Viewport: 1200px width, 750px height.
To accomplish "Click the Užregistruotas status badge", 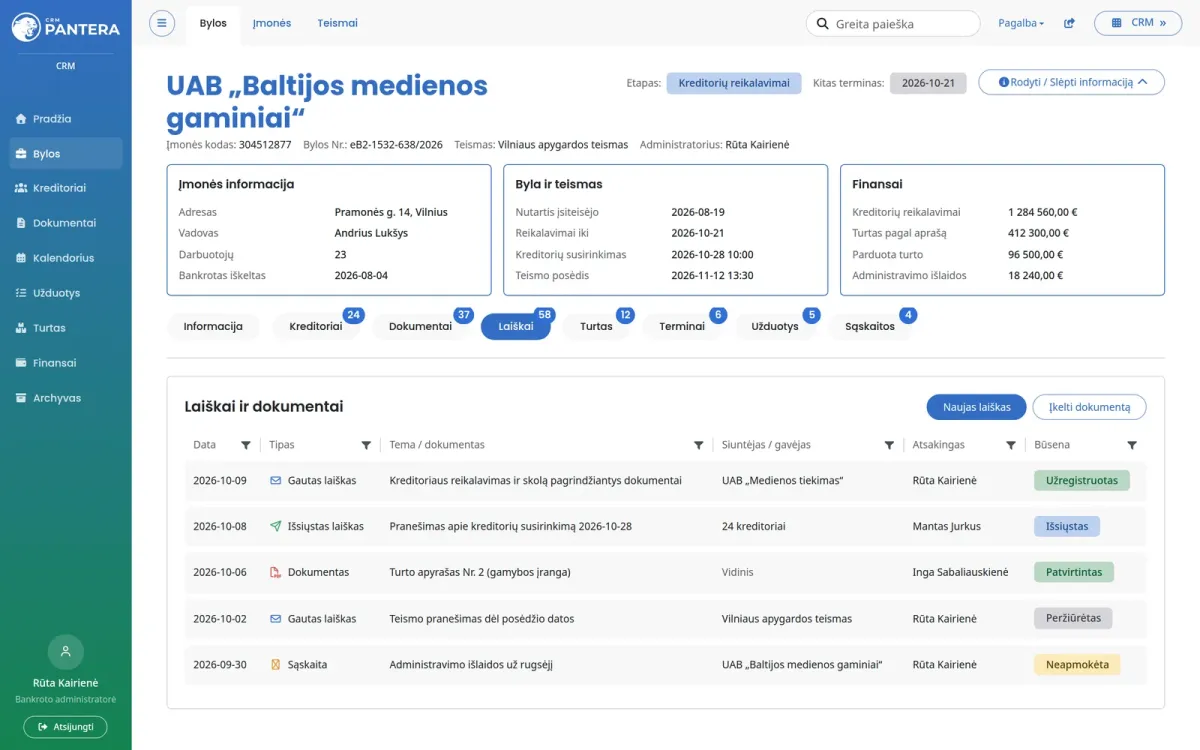I will pyautogui.click(x=1082, y=481).
